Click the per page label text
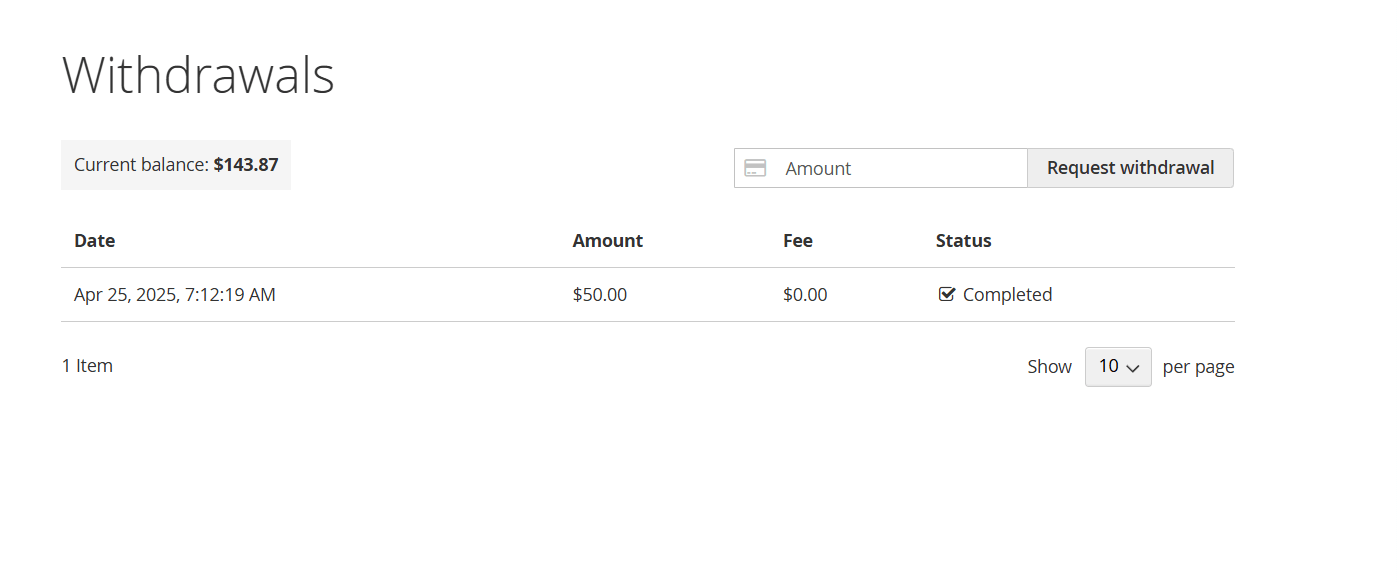 (x=1198, y=367)
